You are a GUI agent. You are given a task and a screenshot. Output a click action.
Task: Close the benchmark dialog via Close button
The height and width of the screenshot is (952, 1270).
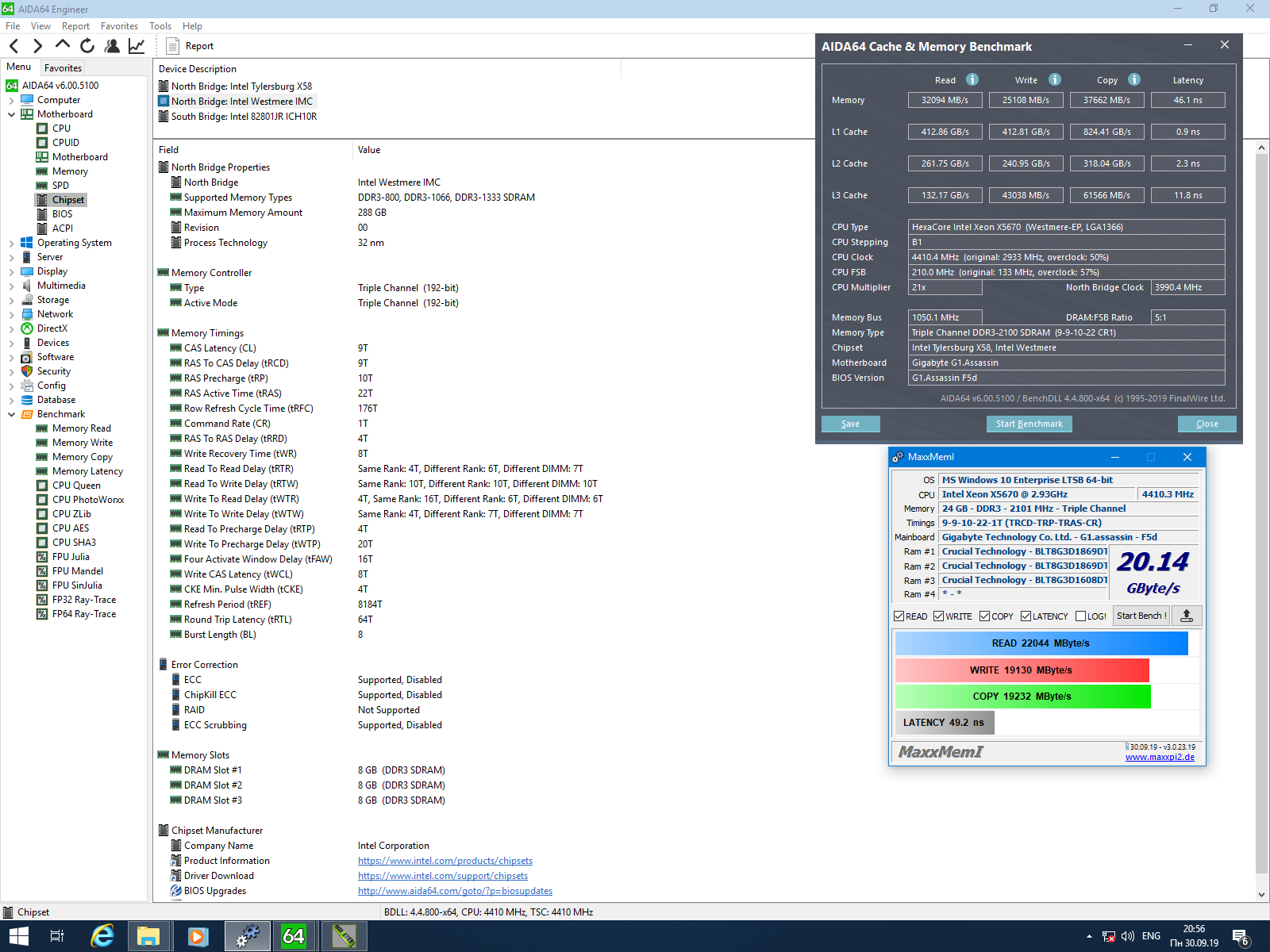pyautogui.click(x=1207, y=424)
